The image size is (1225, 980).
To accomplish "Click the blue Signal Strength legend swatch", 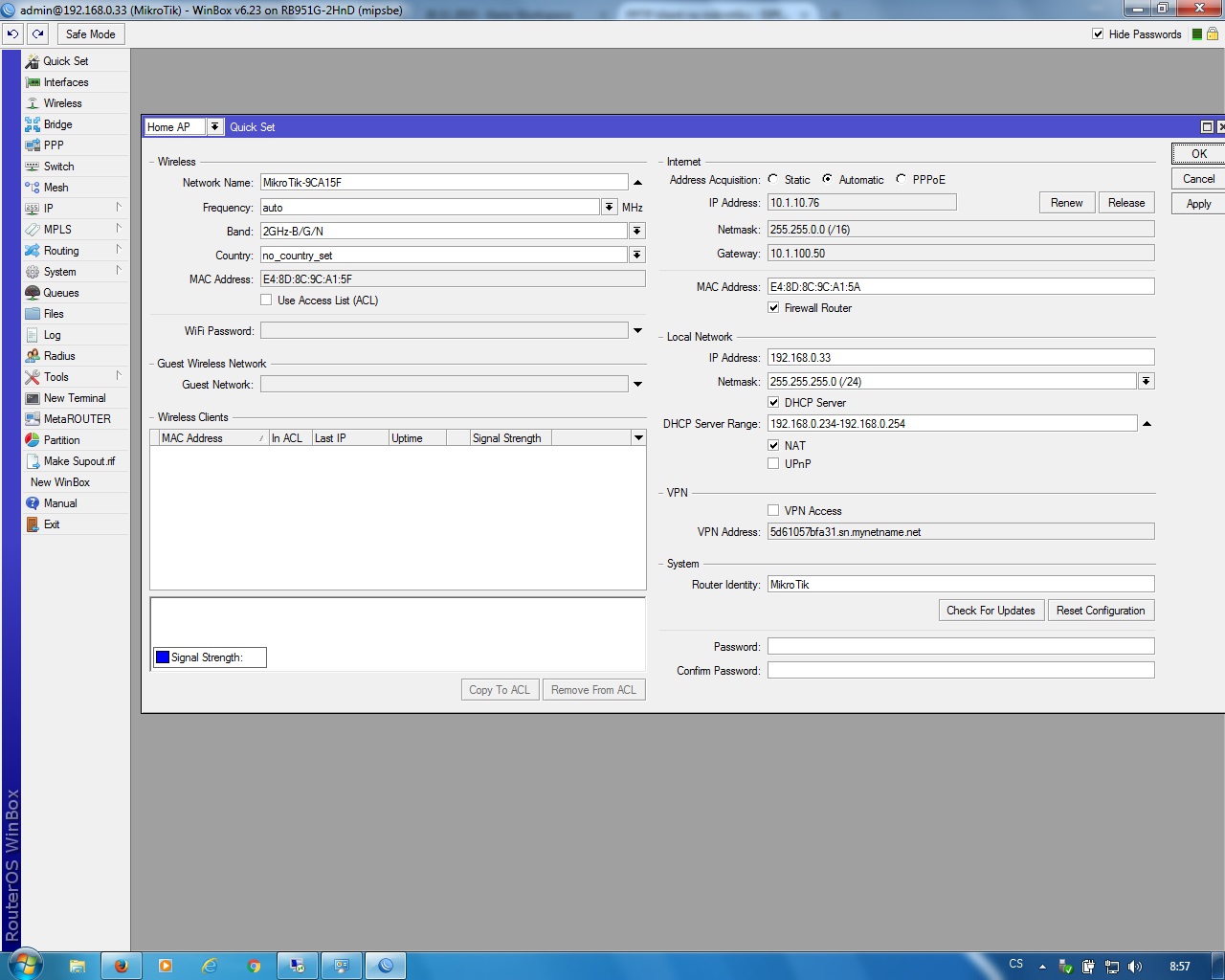I will (x=163, y=657).
